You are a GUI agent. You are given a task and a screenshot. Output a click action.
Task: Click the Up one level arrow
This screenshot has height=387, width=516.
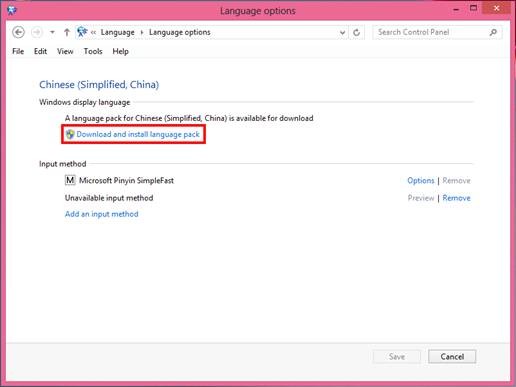pos(67,32)
